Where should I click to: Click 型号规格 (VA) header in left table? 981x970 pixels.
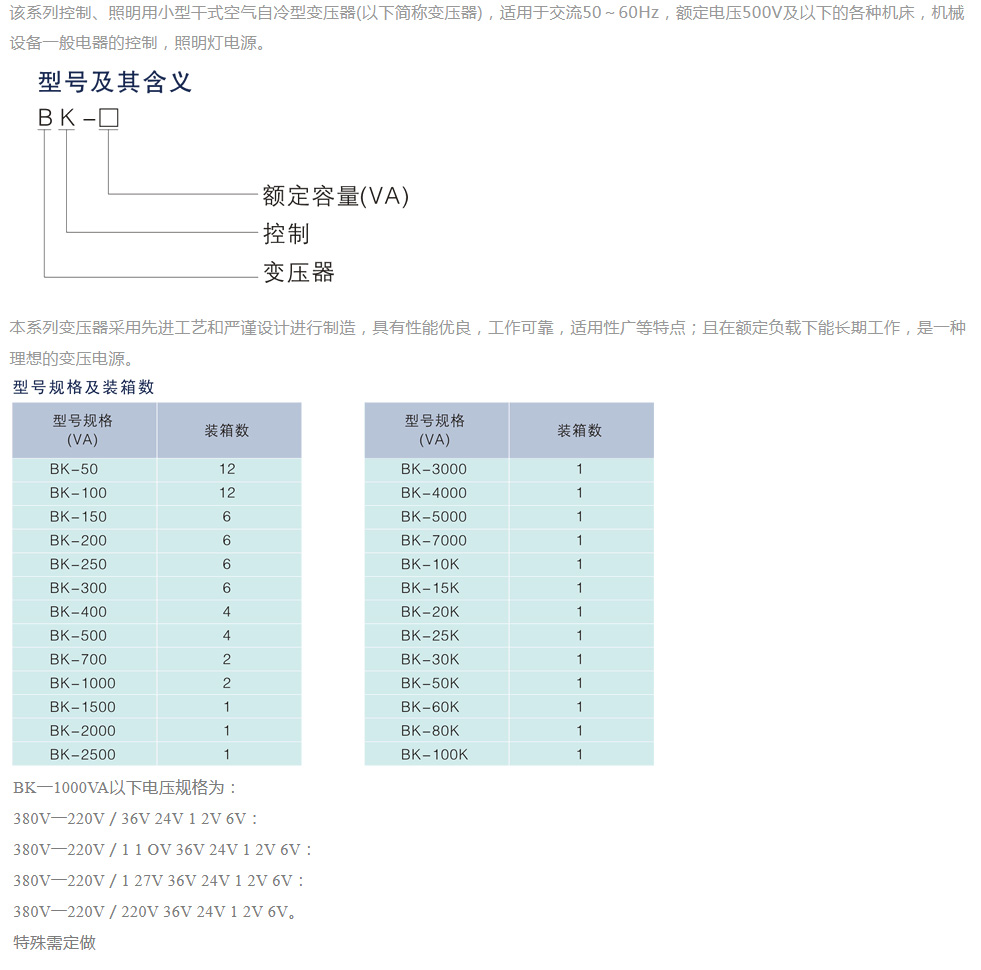tap(83, 430)
